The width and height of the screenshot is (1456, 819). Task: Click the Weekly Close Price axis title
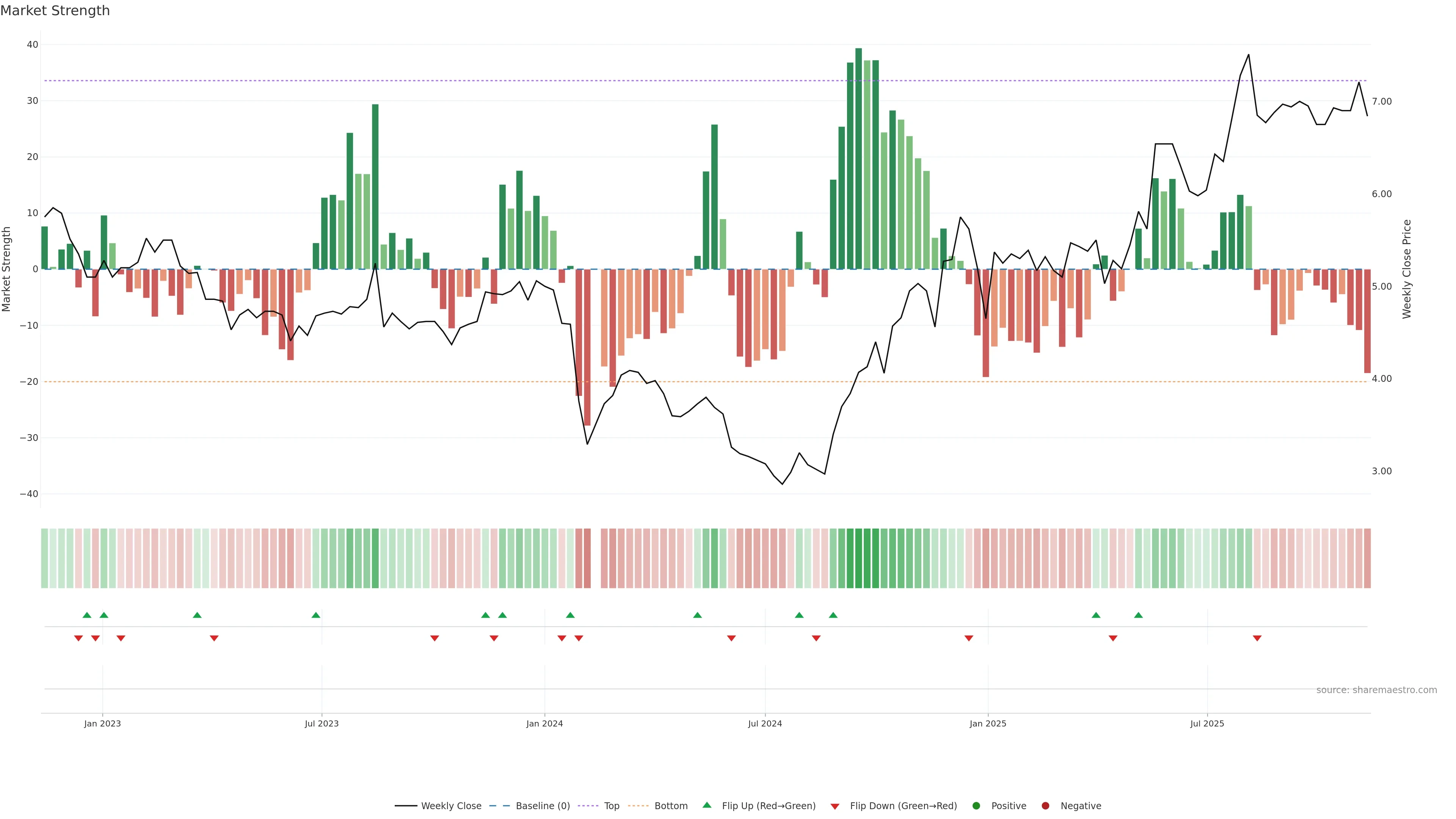click(x=1407, y=269)
